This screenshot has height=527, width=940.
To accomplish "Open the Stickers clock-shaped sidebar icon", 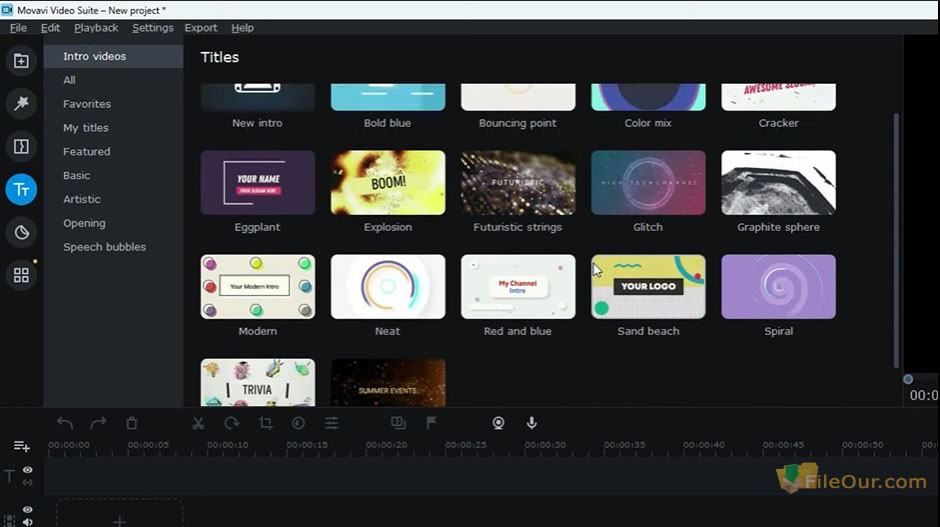I will pyautogui.click(x=21, y=232).
